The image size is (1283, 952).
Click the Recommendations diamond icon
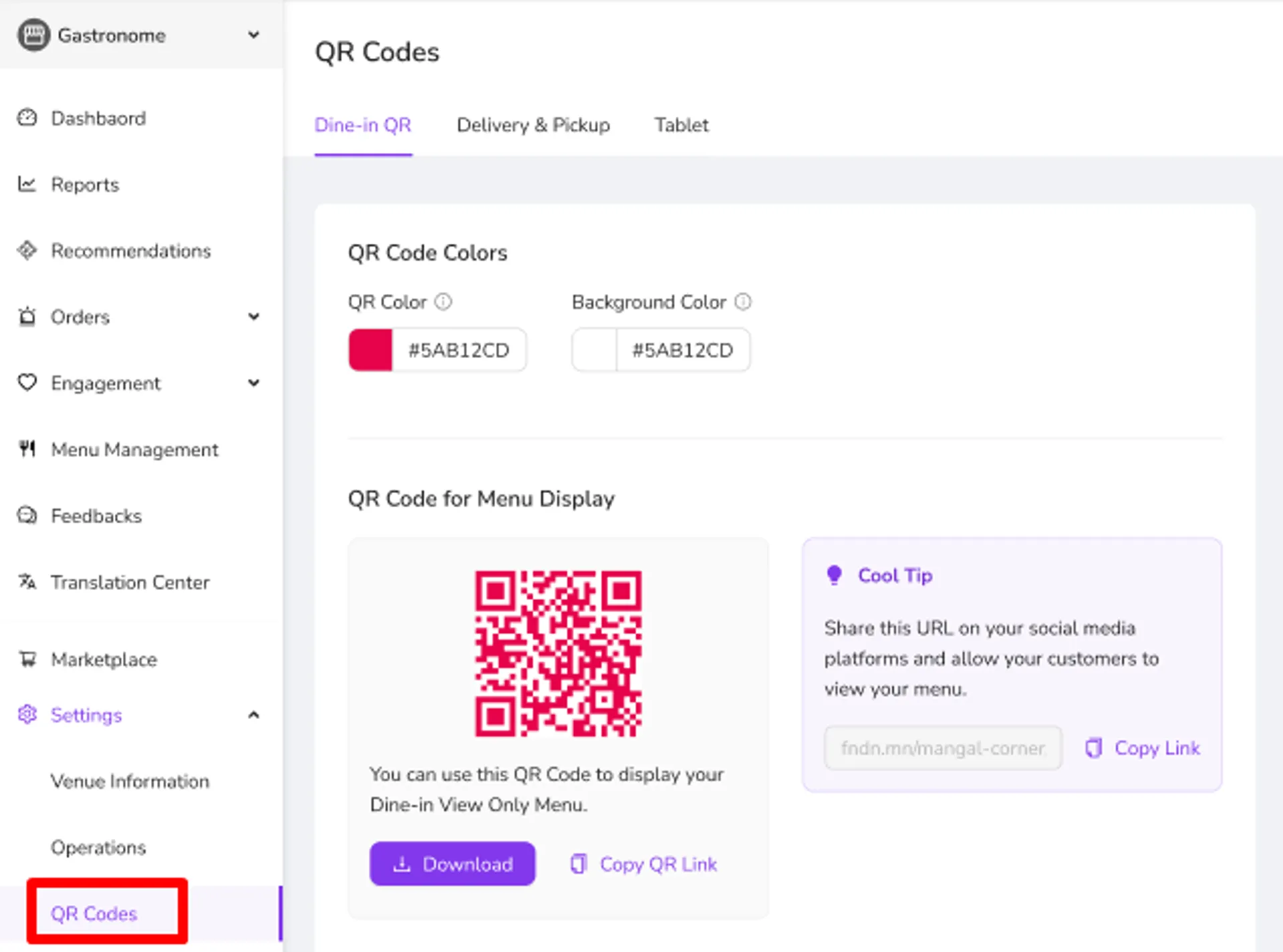[27, 251]
